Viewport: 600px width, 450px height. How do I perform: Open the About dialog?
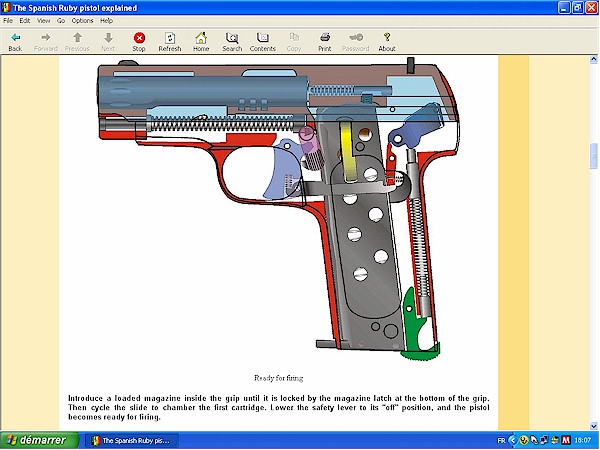[x=387, y=42]
